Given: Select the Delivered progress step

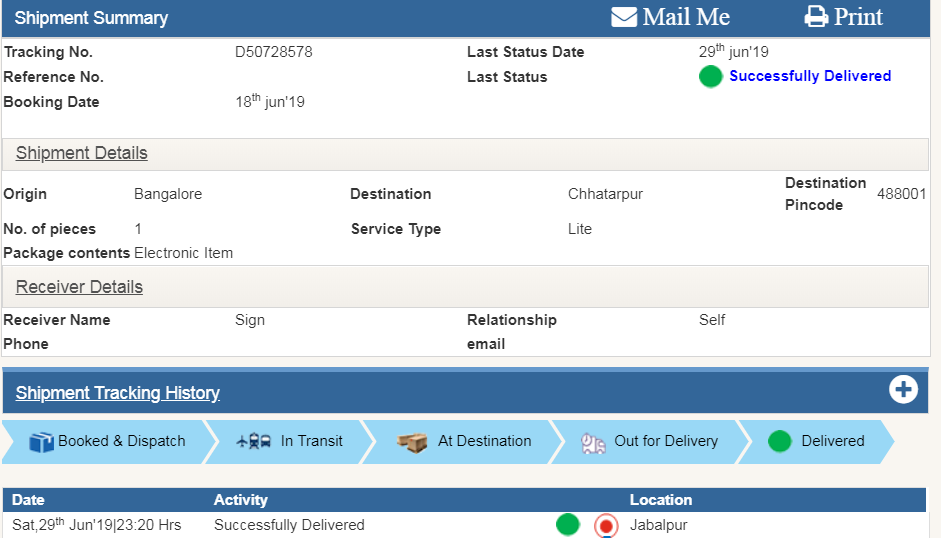Looking at the screenshot, I should [816, 441].
